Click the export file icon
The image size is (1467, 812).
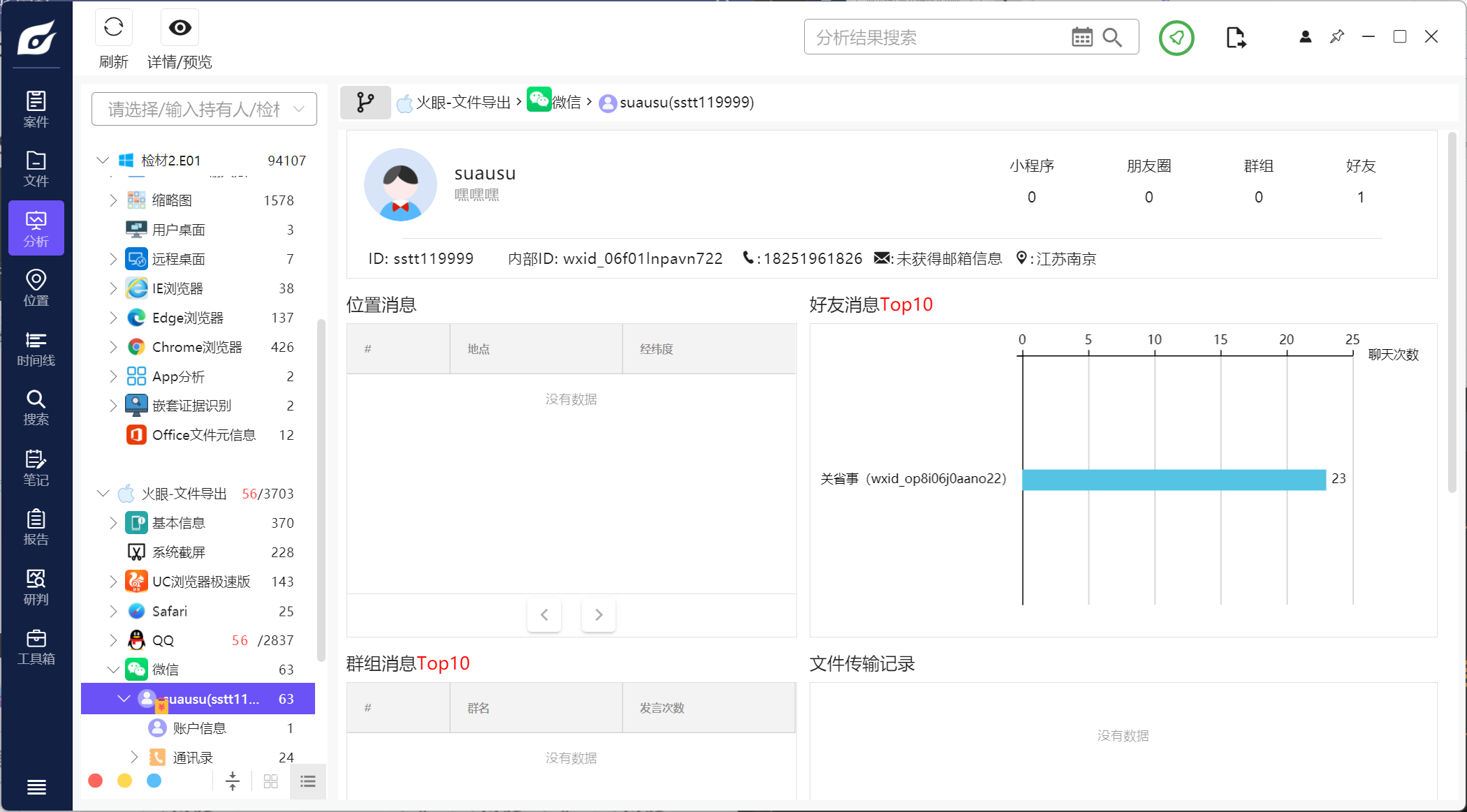tap(1235, 38)
